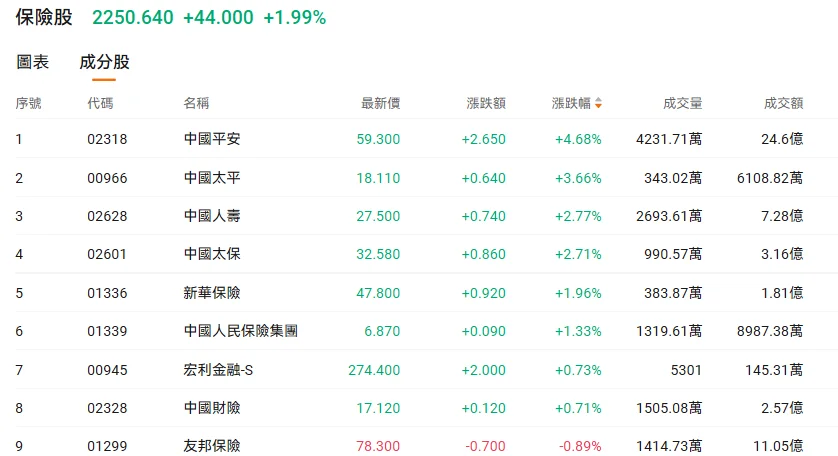
Task: Select 中國太保 in the list
Action: click(x=212, y=254)
